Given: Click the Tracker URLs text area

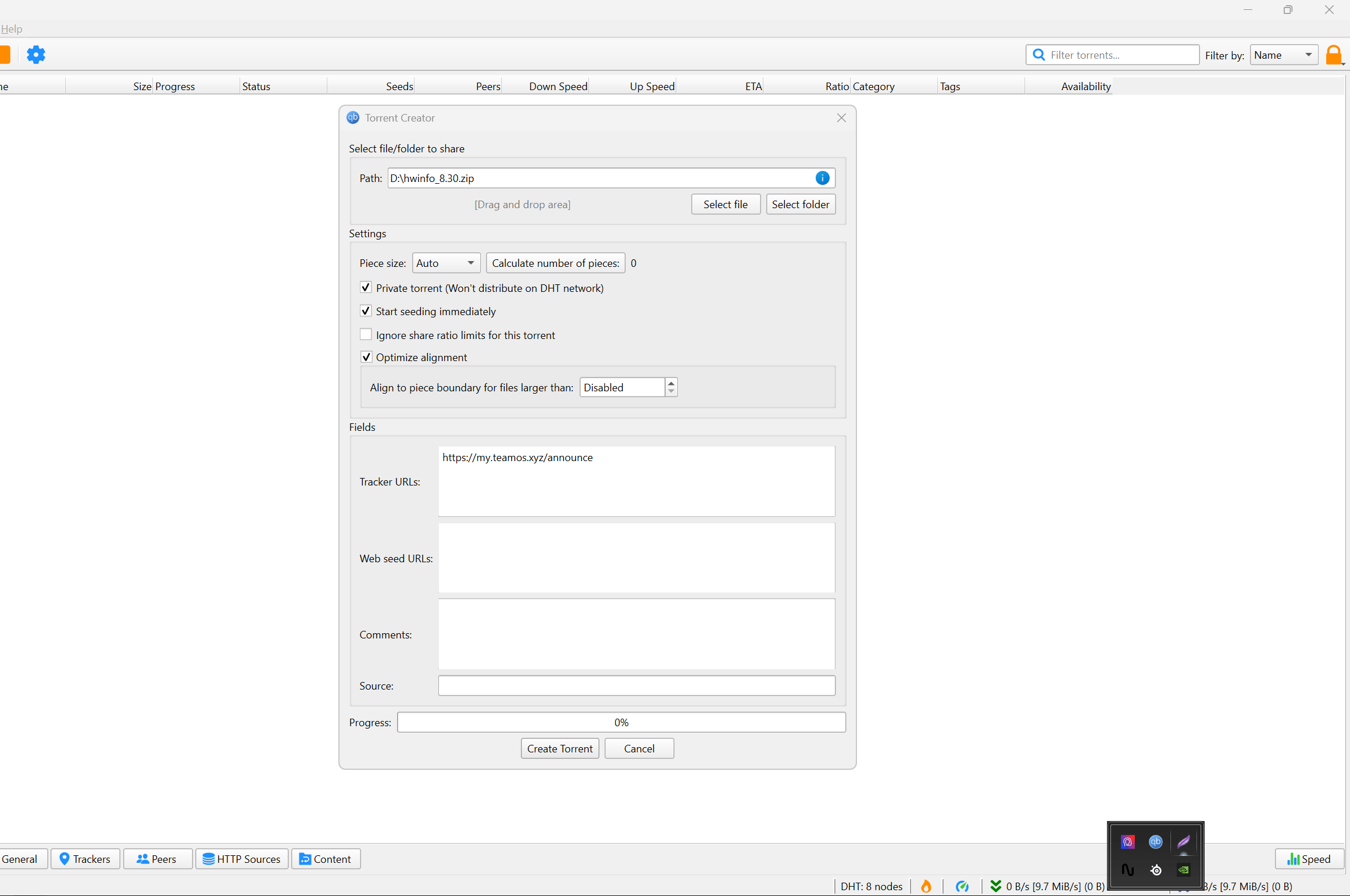Looking at the screenshot, I should (637, 481).
